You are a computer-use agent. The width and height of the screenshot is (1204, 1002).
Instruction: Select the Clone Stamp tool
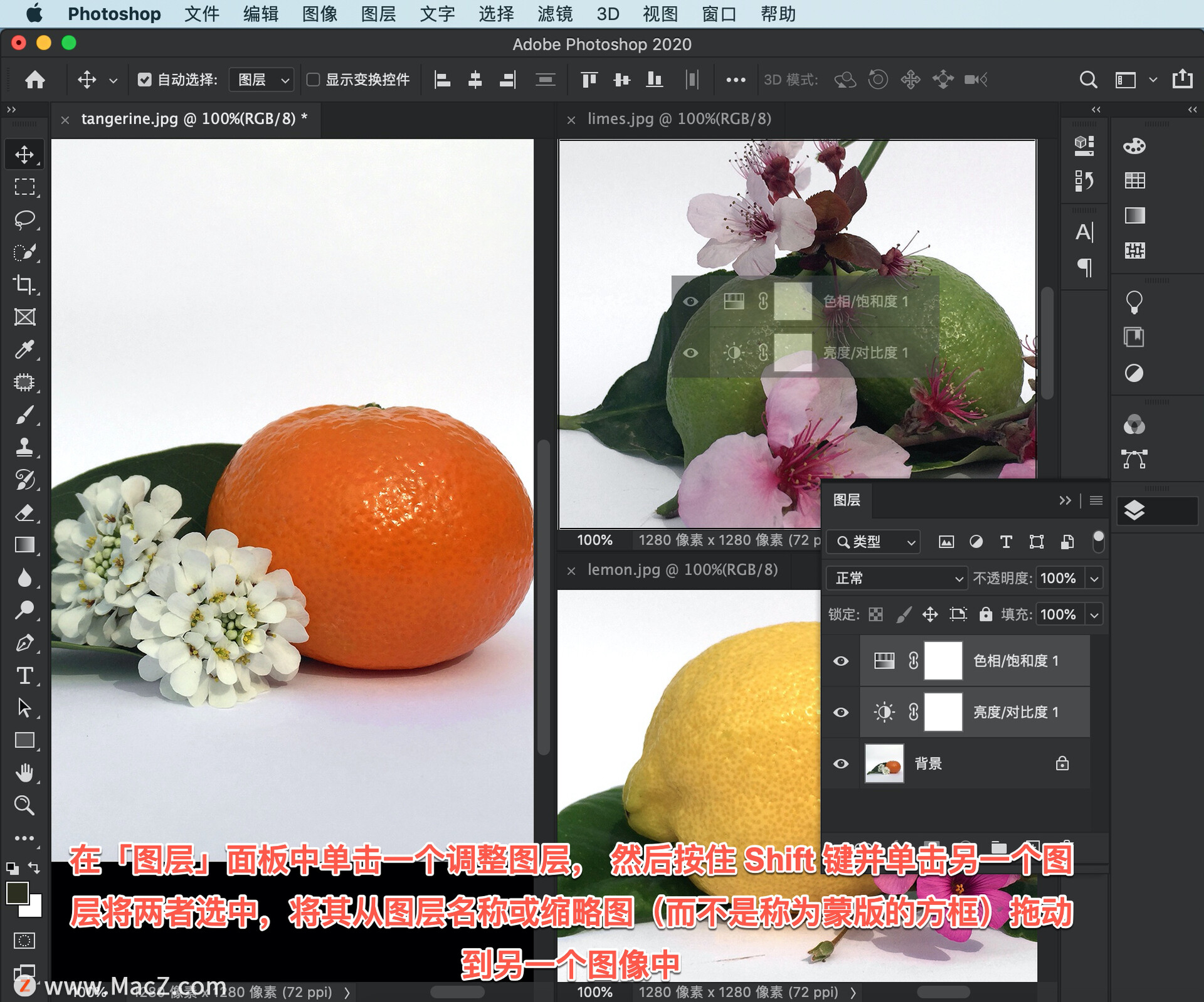pos(24,447)
